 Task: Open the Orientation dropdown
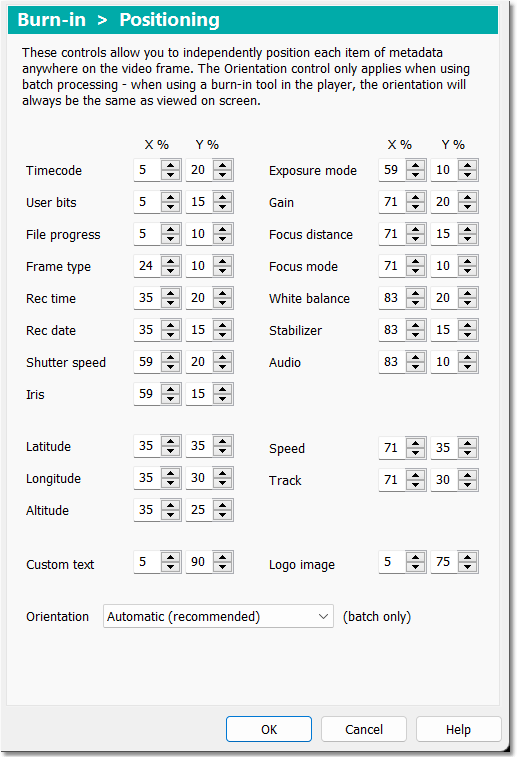coord(218,616)
